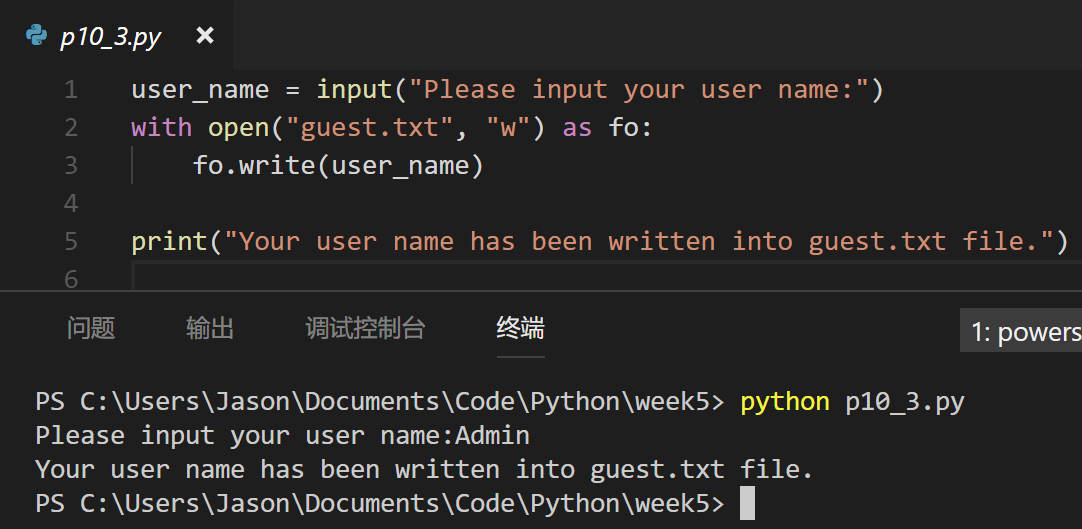Expand the 1: powershell terminal dropdown
The width and height of the screenshot is (1082, 529).
tap(1021, 332)
